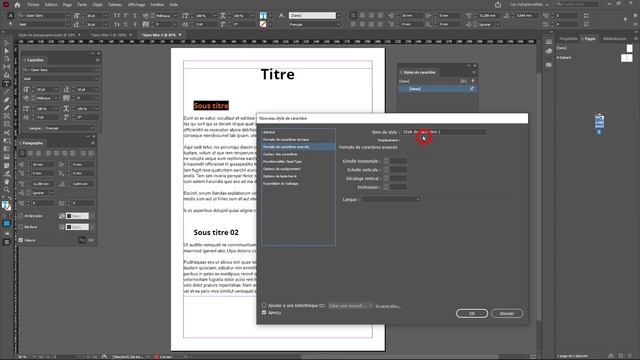Viewport: 640px width, 360px height.
Task: Open the Caractère panel menu icon
Action: (x=97, y=60)
